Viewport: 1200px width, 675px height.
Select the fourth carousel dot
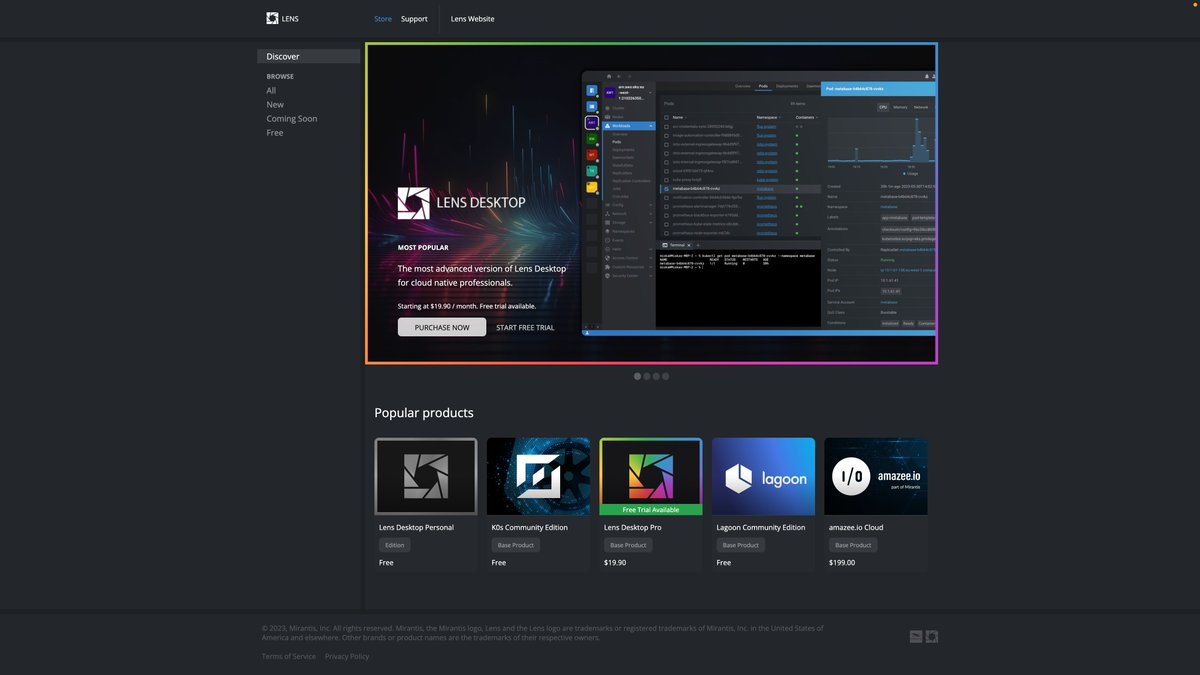pyautogui.click(x=666, y=376)
